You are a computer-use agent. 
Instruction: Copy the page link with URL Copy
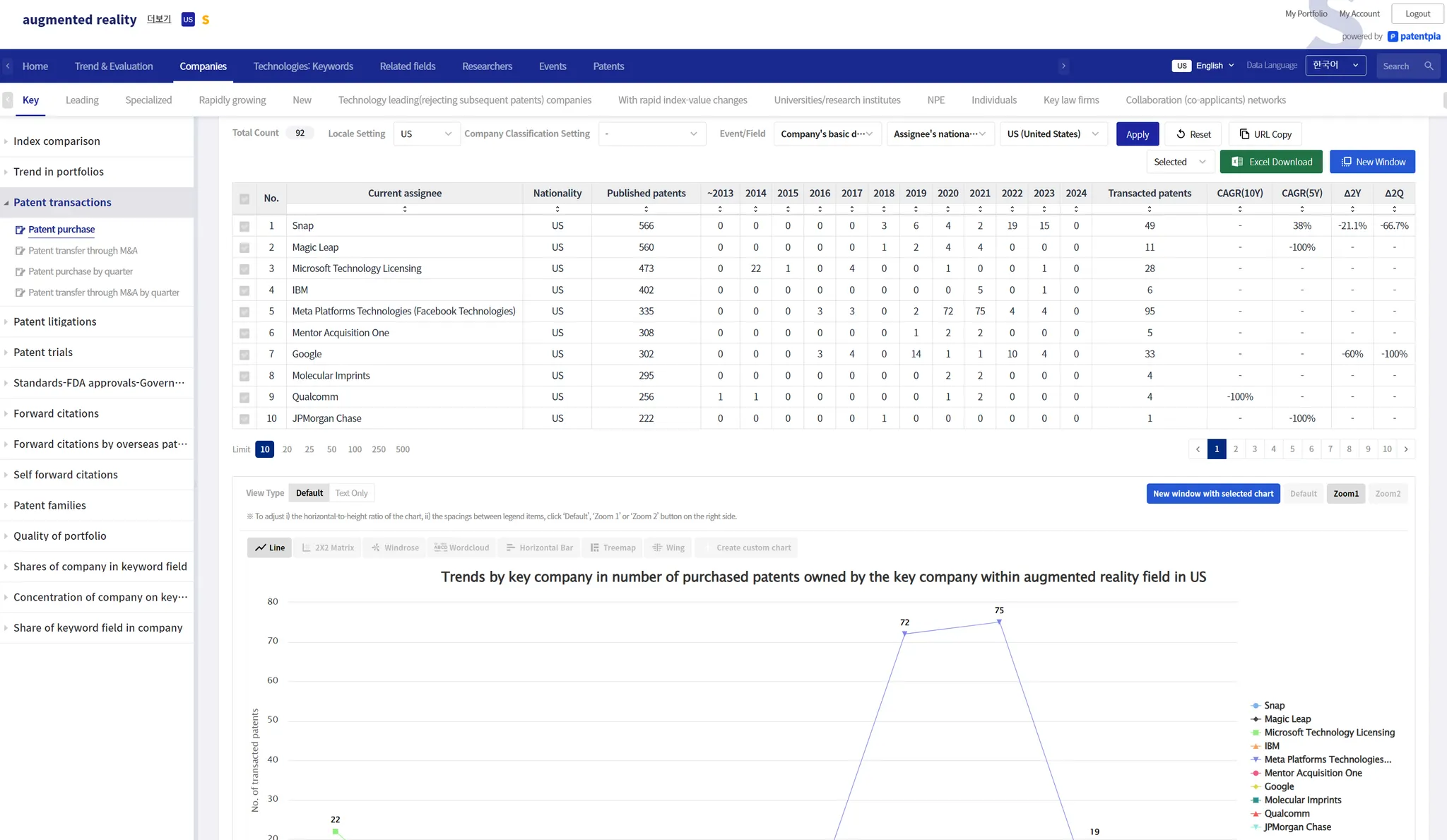[1265, 134]
